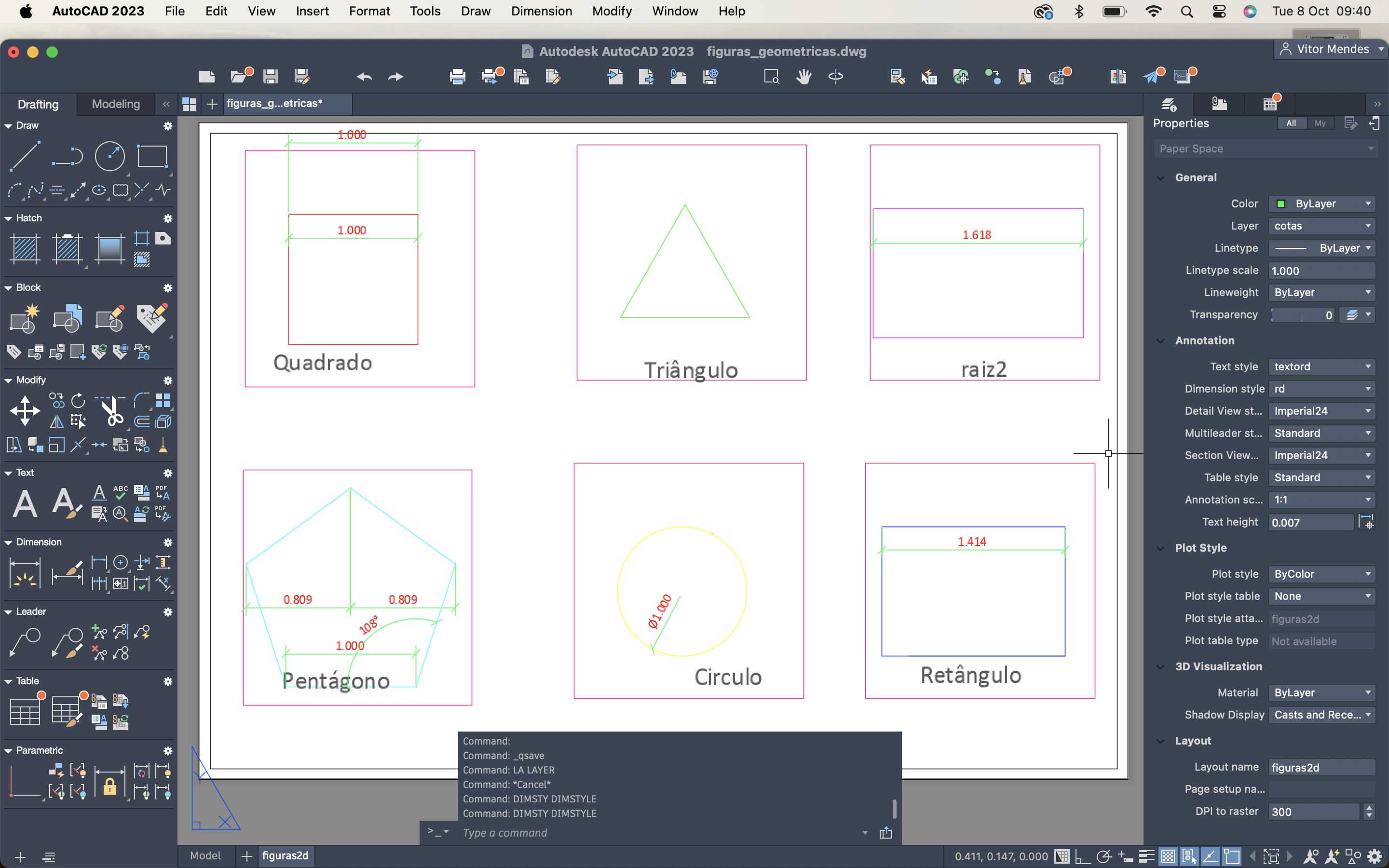This screenshot has width=1389, height=868.
Task: Click the Insert Table icon
Action: click(25, 711)
